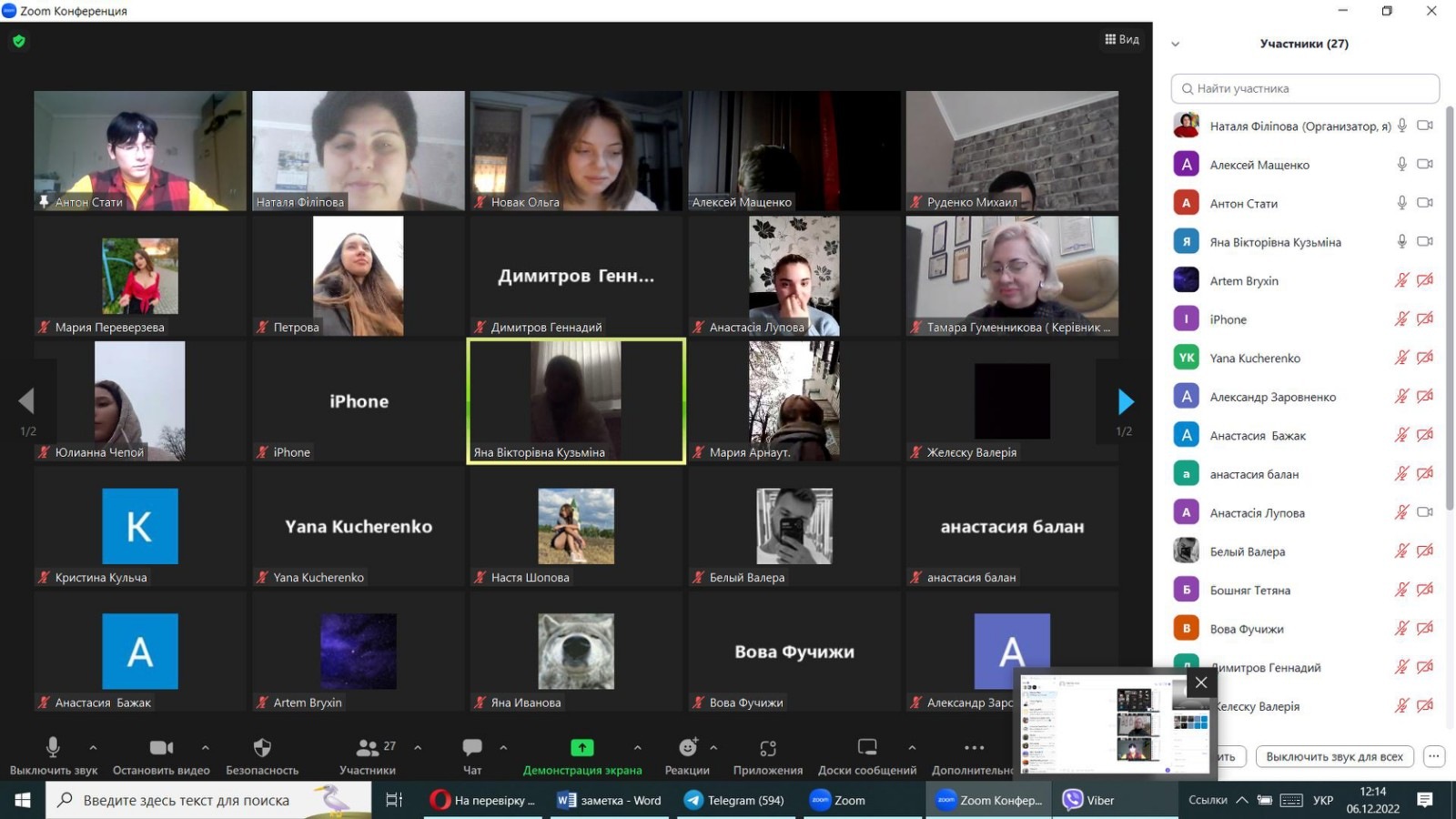Expand audio options arrow beside microphone

pyautogui.click(x=93, y=748)
